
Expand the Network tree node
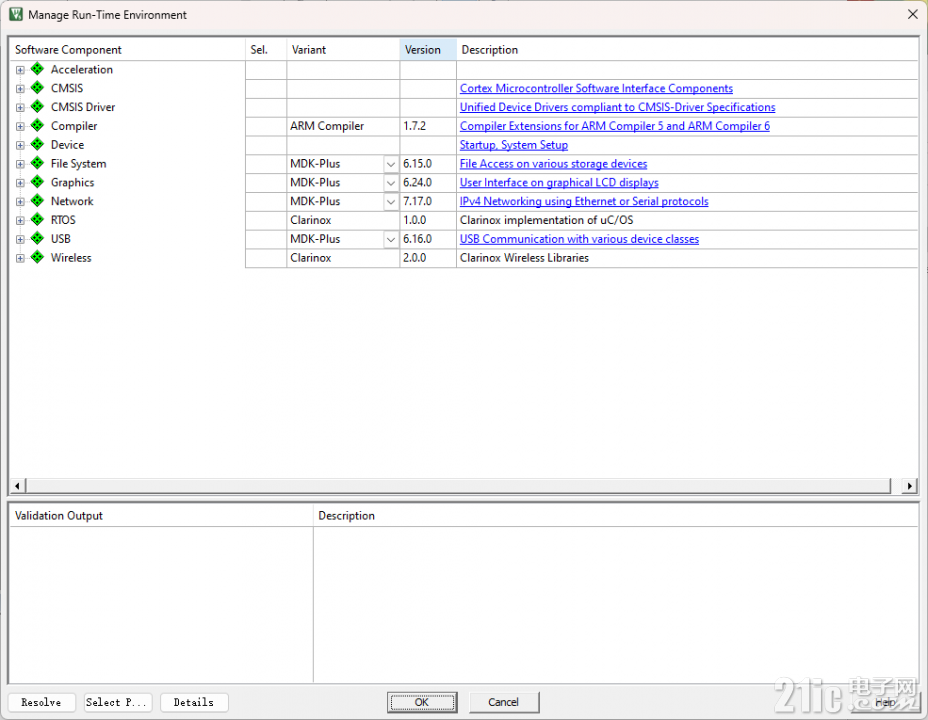point(20,202)
